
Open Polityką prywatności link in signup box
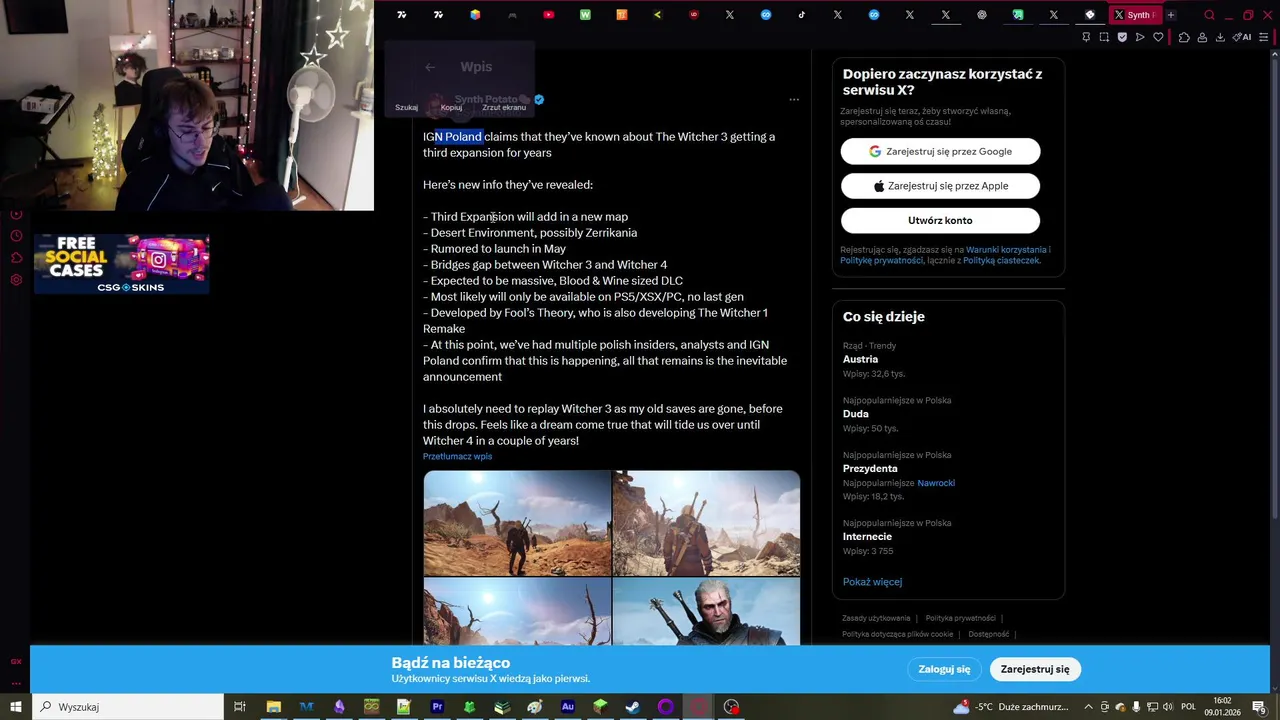[x=881, y=260]
